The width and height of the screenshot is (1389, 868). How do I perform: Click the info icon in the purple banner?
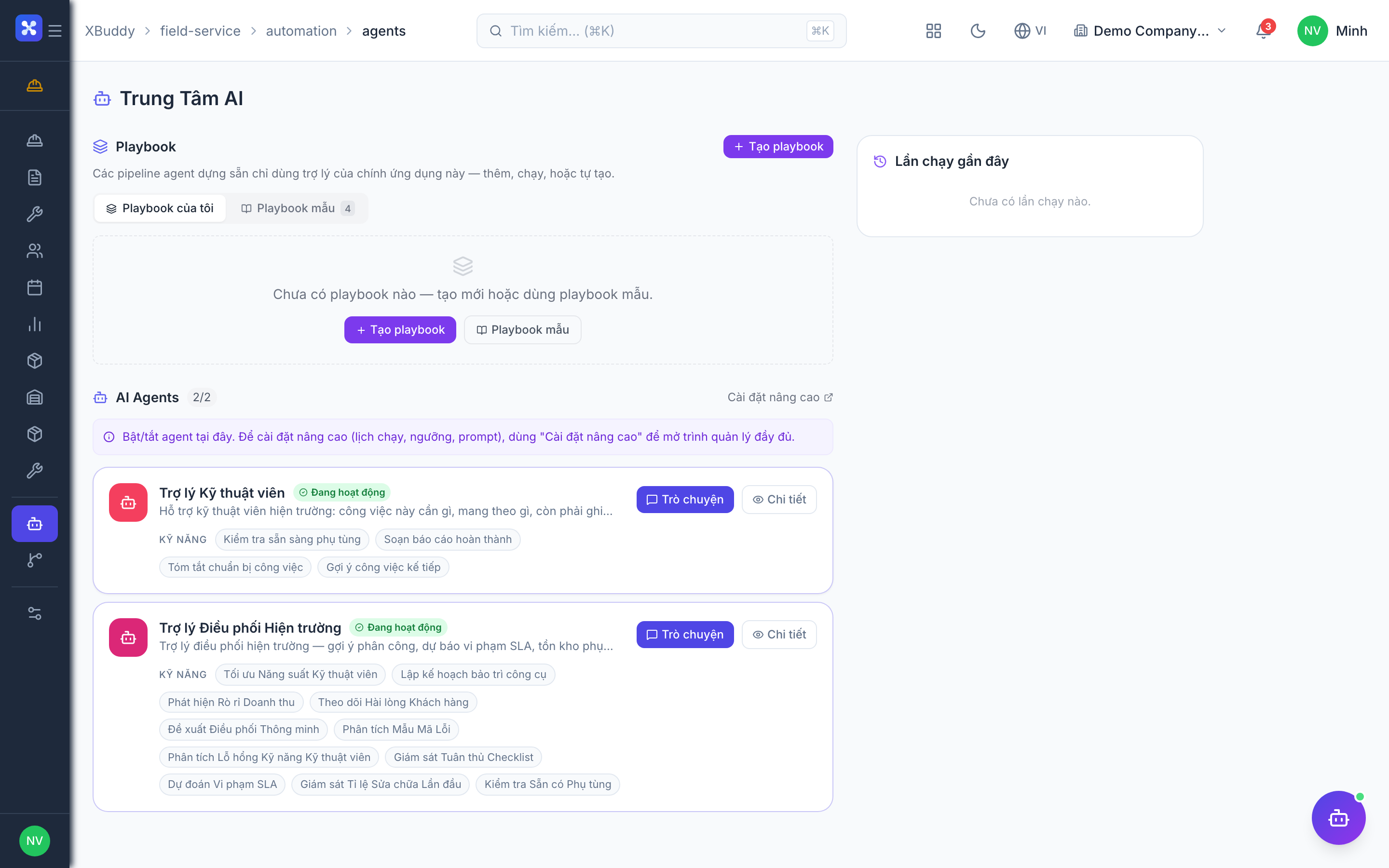click(109, 437)
